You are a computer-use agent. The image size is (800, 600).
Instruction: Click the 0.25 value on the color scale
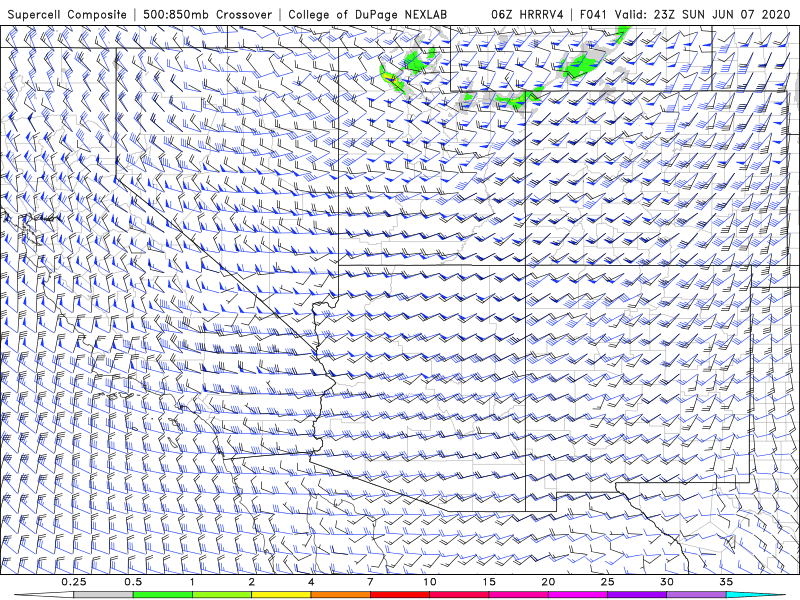[74, 582]
